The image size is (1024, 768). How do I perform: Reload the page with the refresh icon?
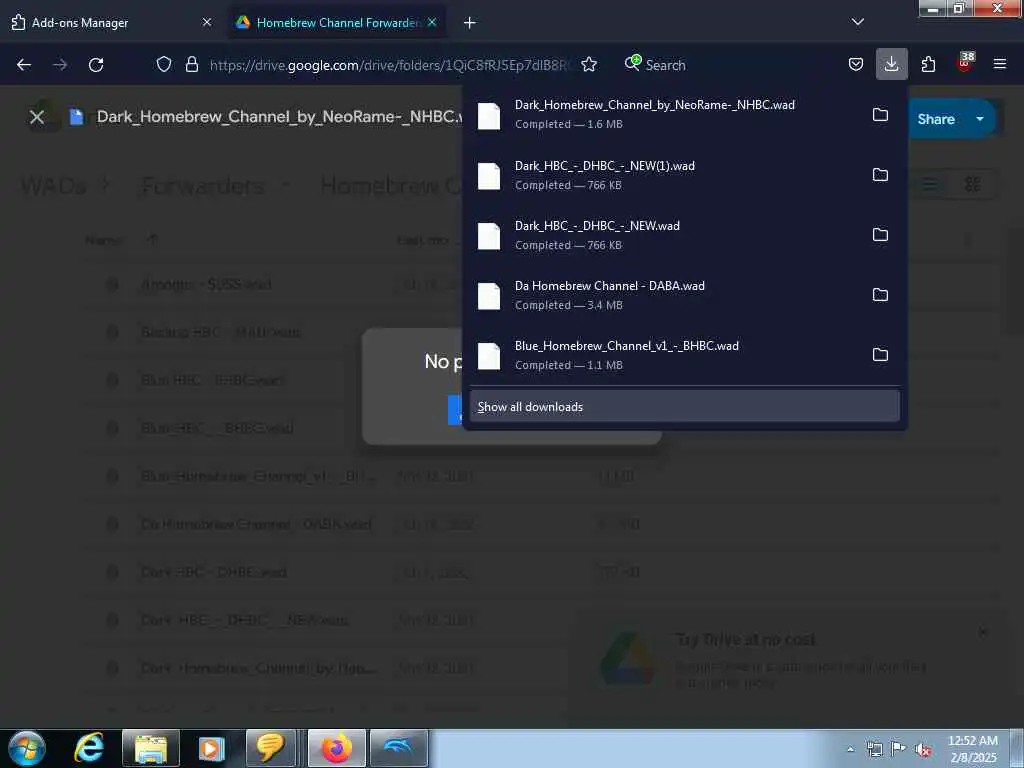[x=96, y=65]
